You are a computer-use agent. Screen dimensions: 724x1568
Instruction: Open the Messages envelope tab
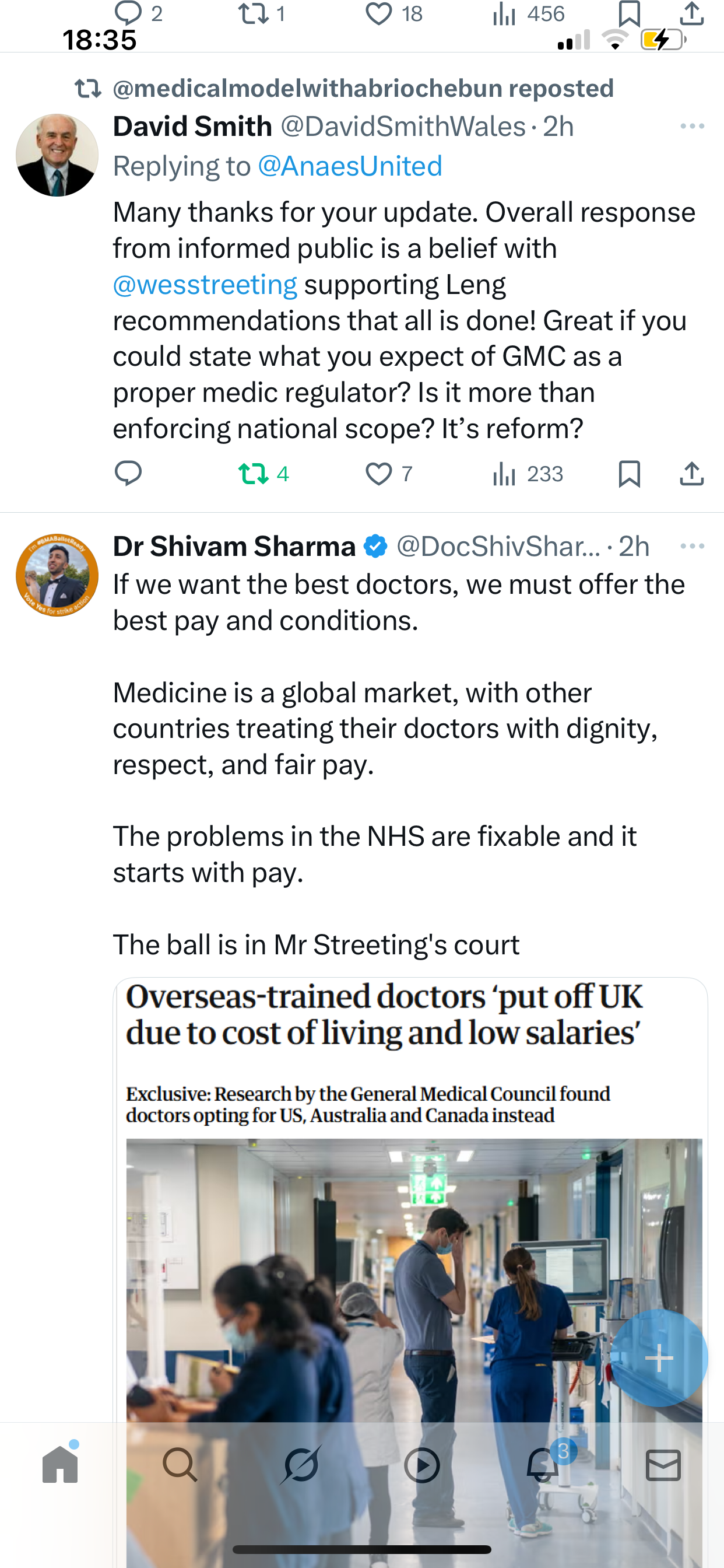[663, 1465]
